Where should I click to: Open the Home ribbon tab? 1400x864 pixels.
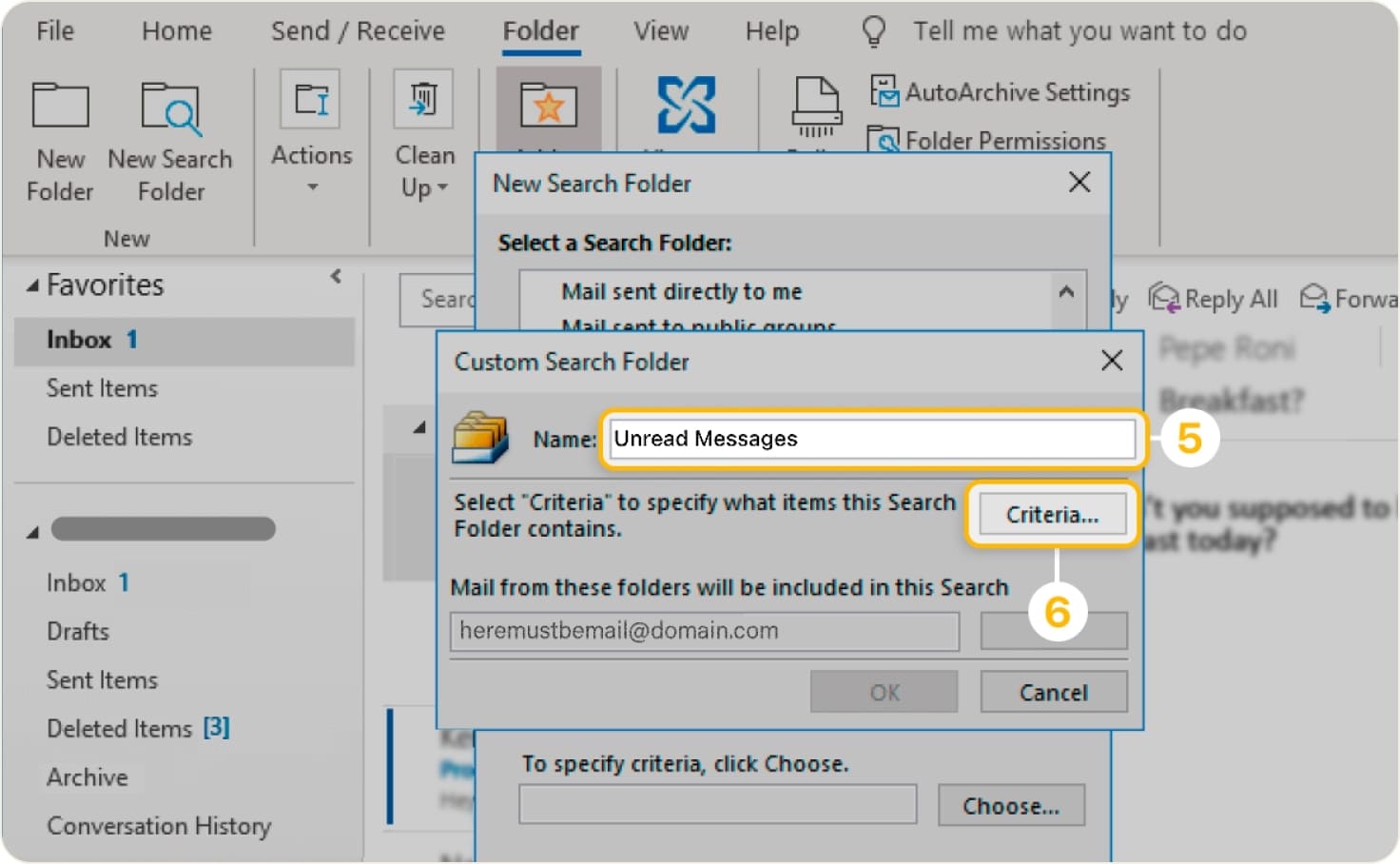(x=176, y=30)
